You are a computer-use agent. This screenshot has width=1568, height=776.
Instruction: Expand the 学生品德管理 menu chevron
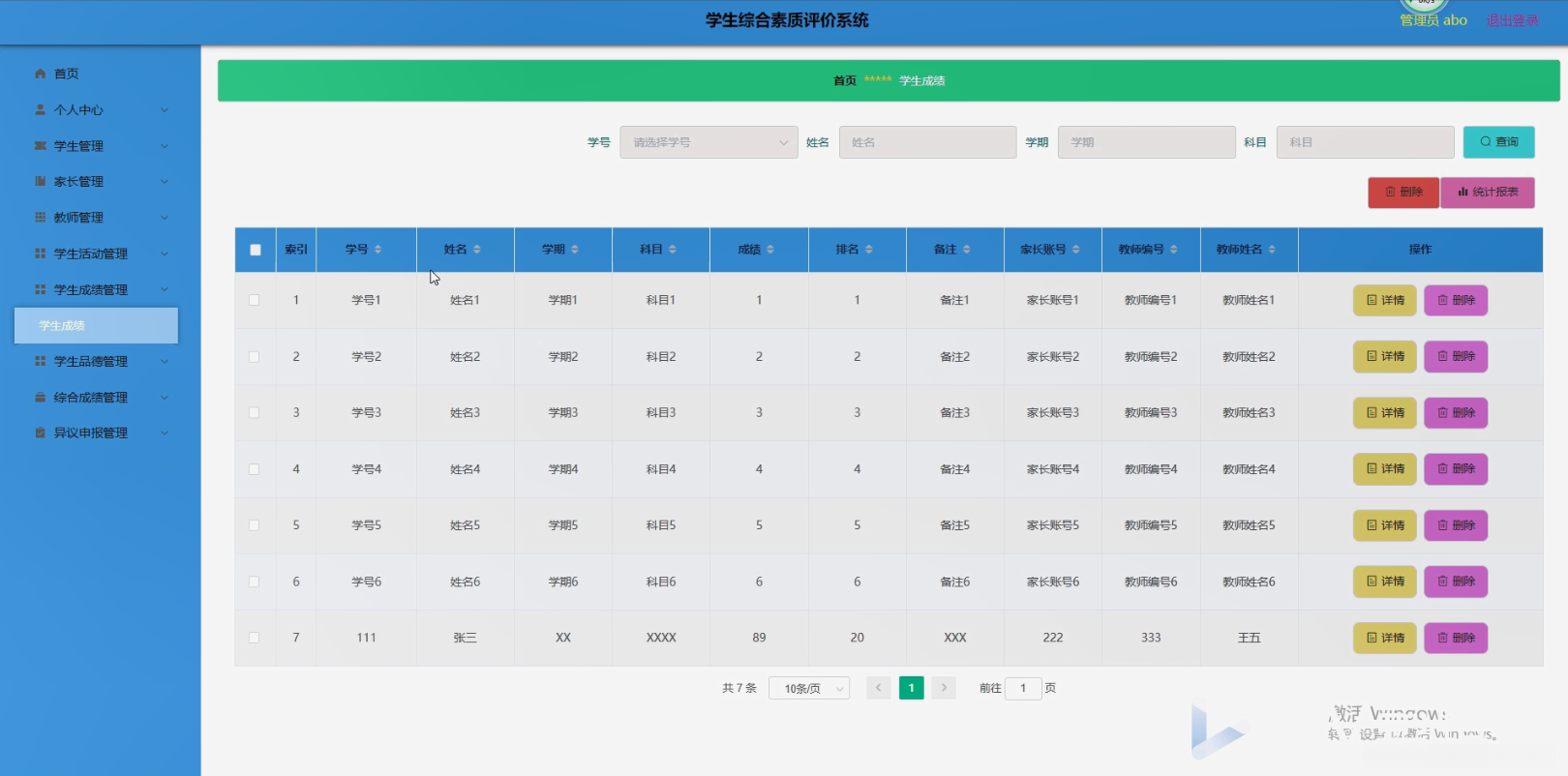[165, 361]
